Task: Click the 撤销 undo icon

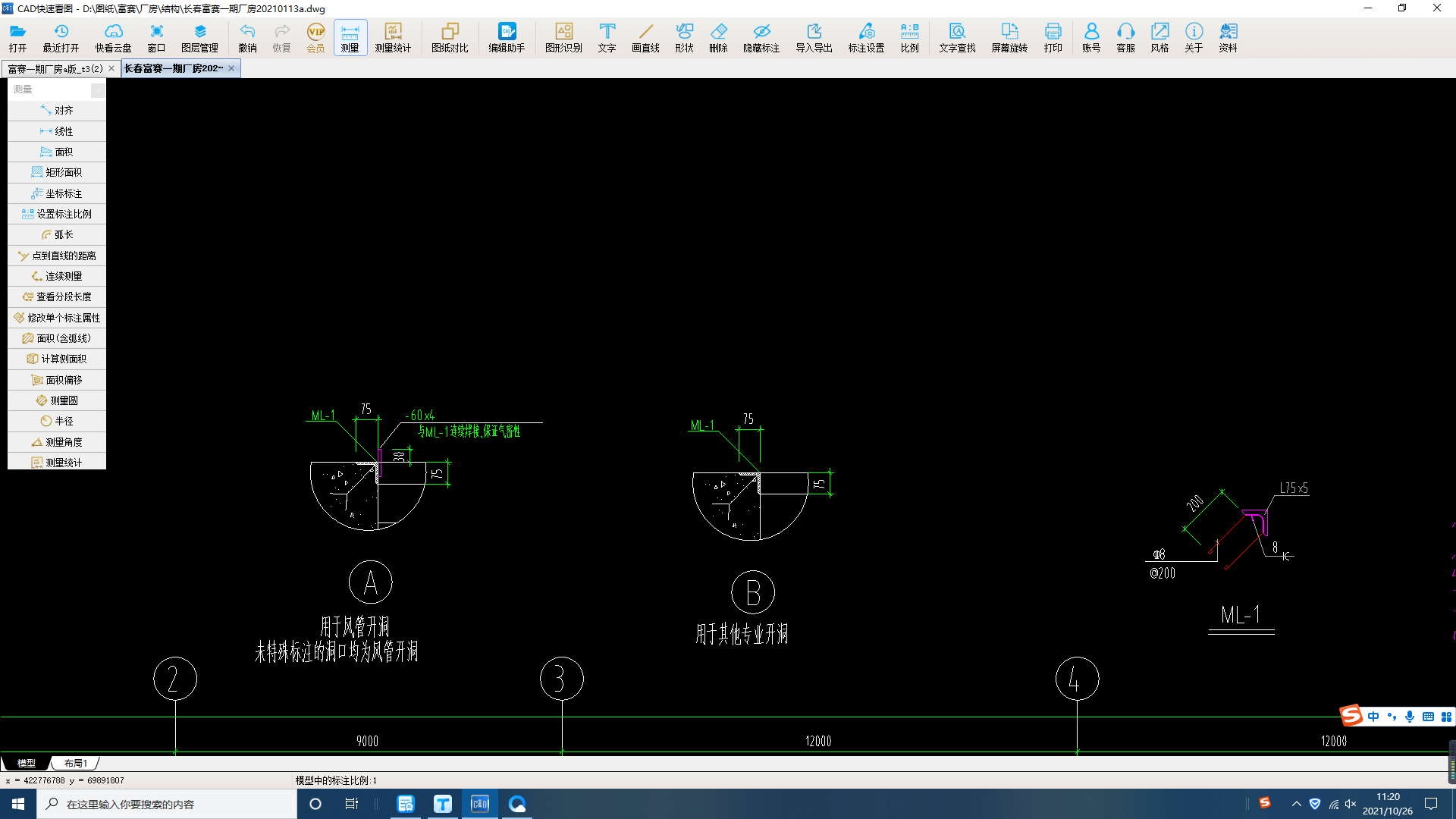Action: point(247,38)
